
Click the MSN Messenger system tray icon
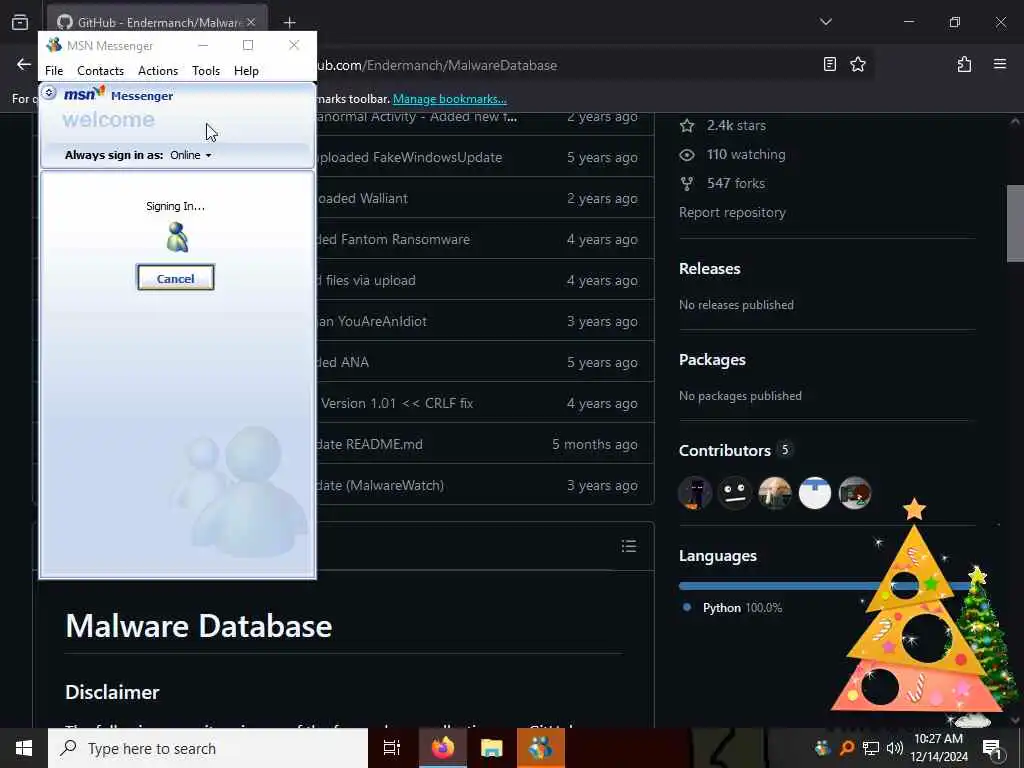[822, 748]
